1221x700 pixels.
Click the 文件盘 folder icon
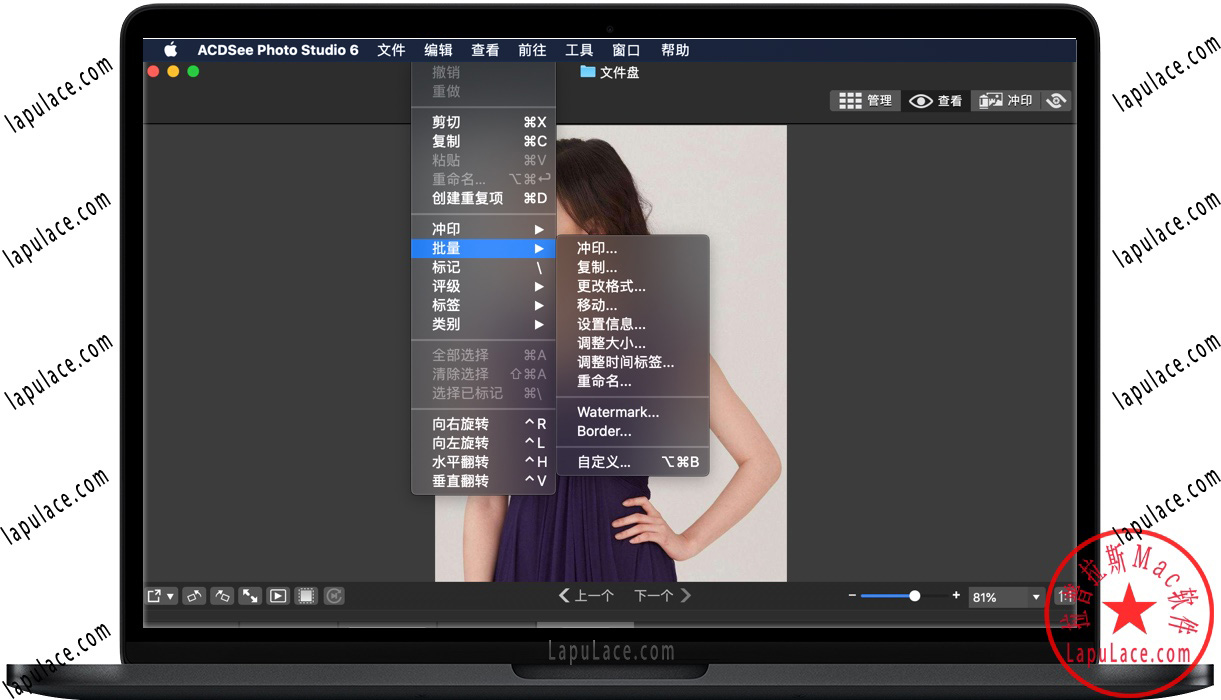(x=588, y=72)
